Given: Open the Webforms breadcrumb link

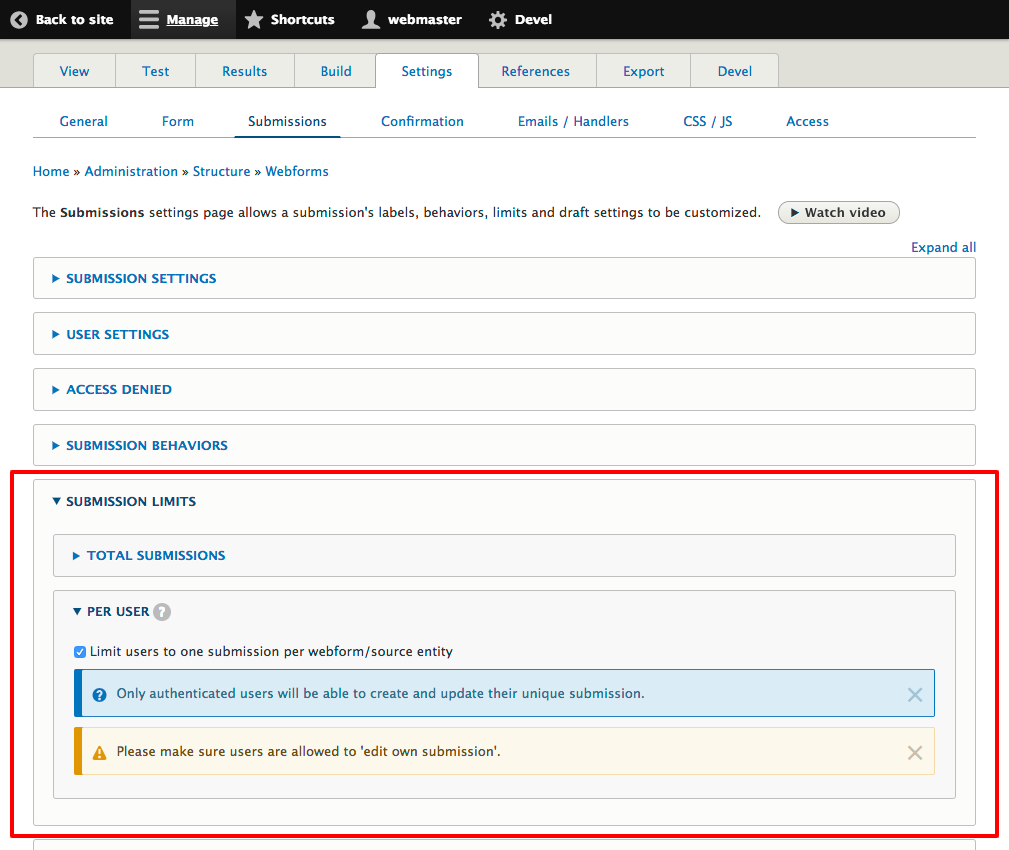Looking at the screenshot, I should (x=296, y=171).
